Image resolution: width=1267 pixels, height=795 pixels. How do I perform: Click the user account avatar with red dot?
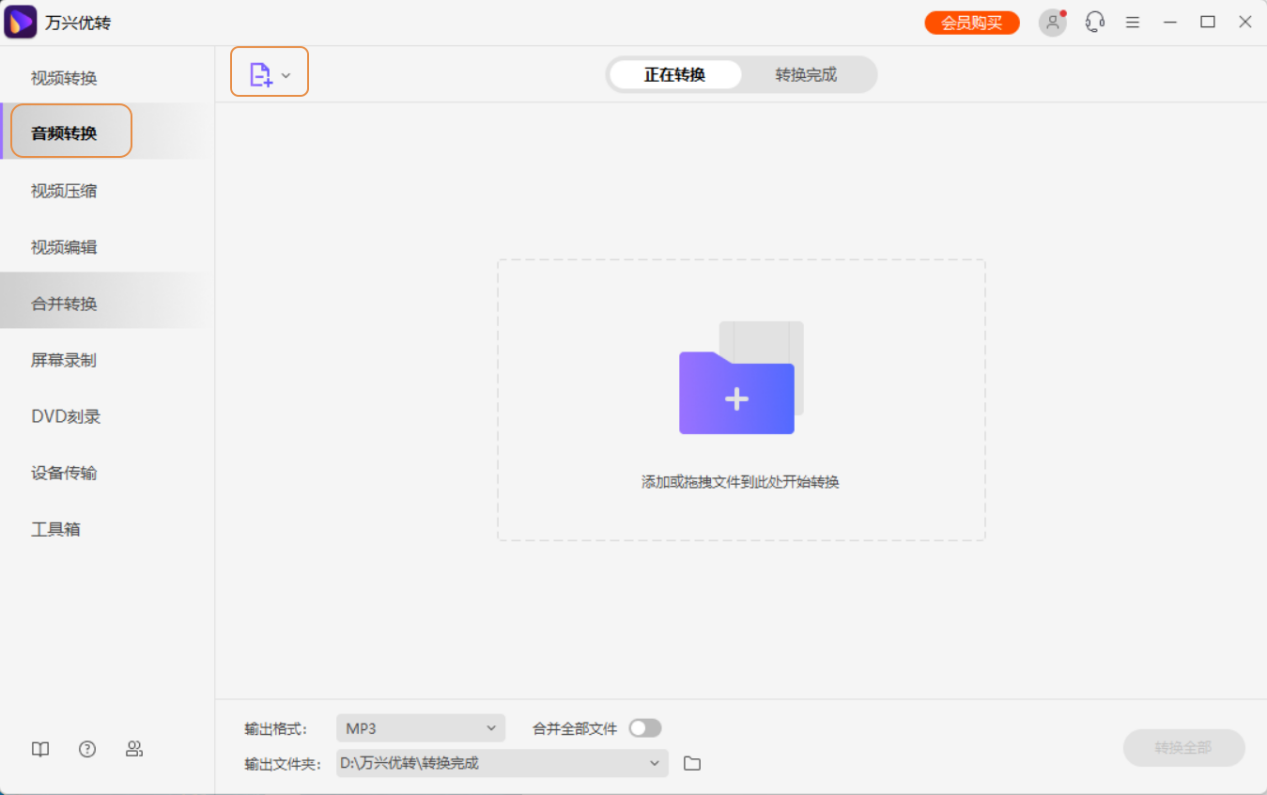(1052, 21)
